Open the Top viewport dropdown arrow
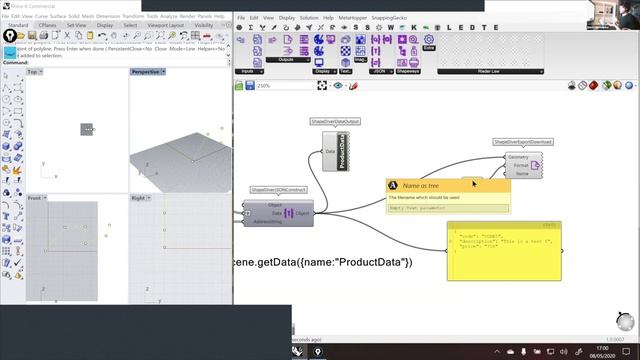Viewport: 640px width, 360px height. click(x=41, y=72)
